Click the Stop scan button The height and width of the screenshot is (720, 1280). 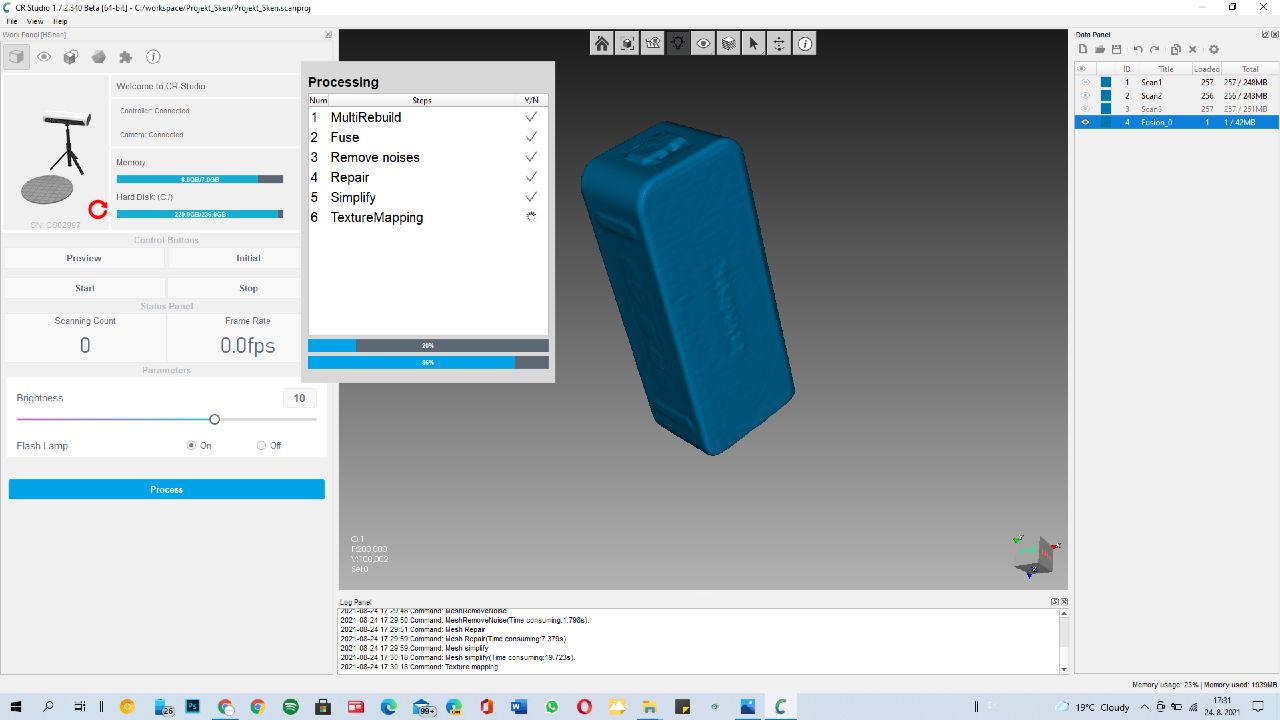(248, 288)
